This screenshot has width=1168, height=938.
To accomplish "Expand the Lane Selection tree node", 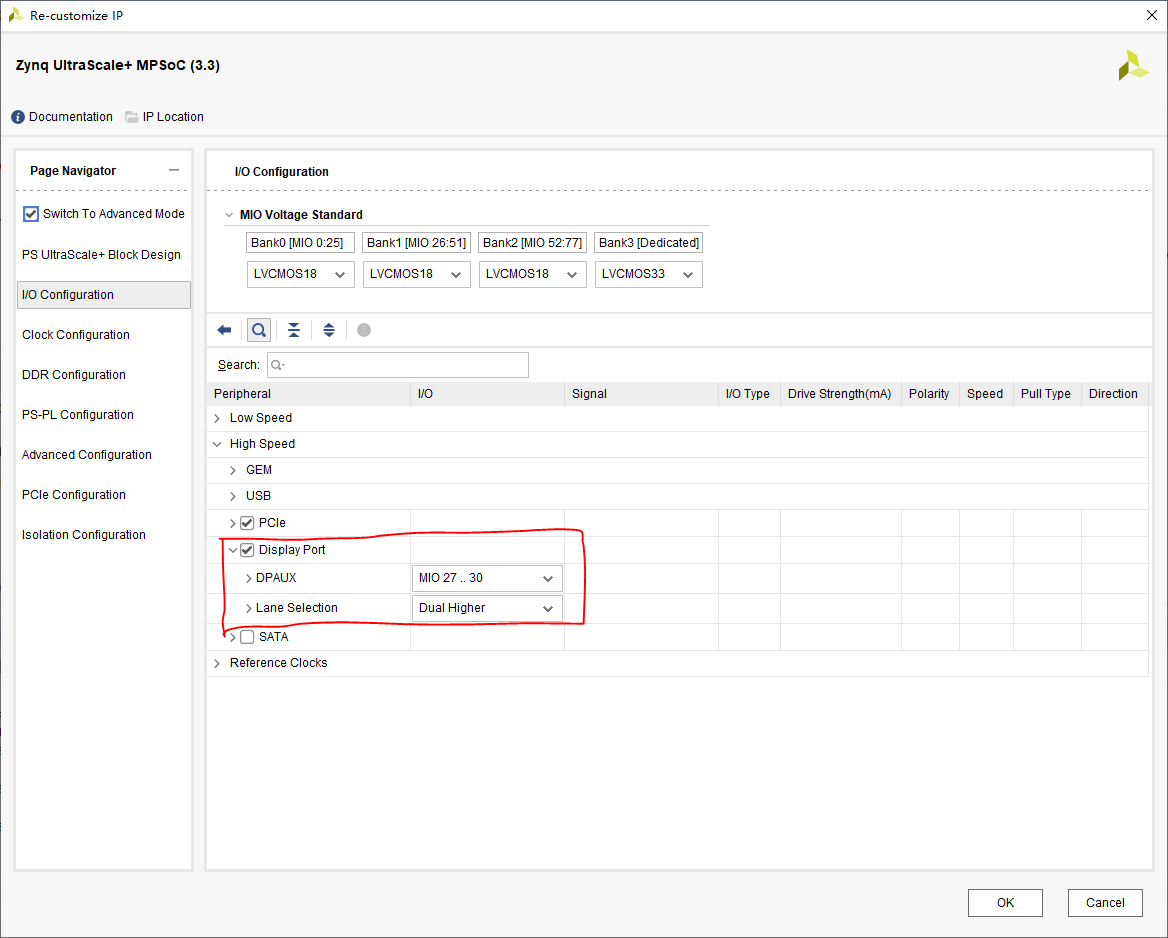I will click(x=249, y=608).
